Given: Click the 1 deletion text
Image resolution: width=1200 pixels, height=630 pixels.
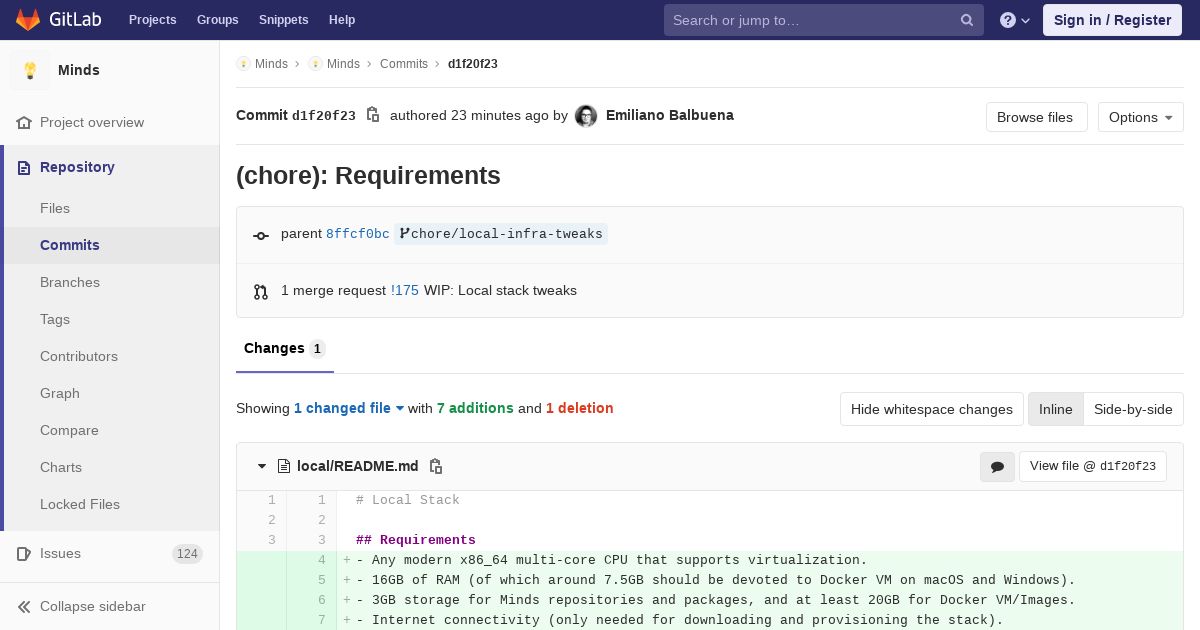Looking at the screenshot, I should (580, 408).
